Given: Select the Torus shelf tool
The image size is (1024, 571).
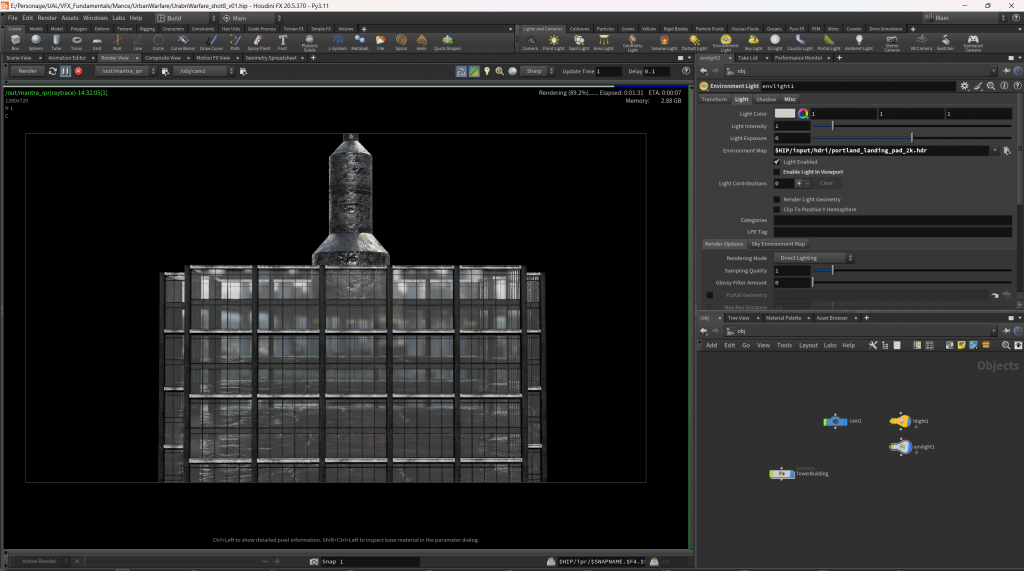Looking at the screenshot, I should pos(76,42).
